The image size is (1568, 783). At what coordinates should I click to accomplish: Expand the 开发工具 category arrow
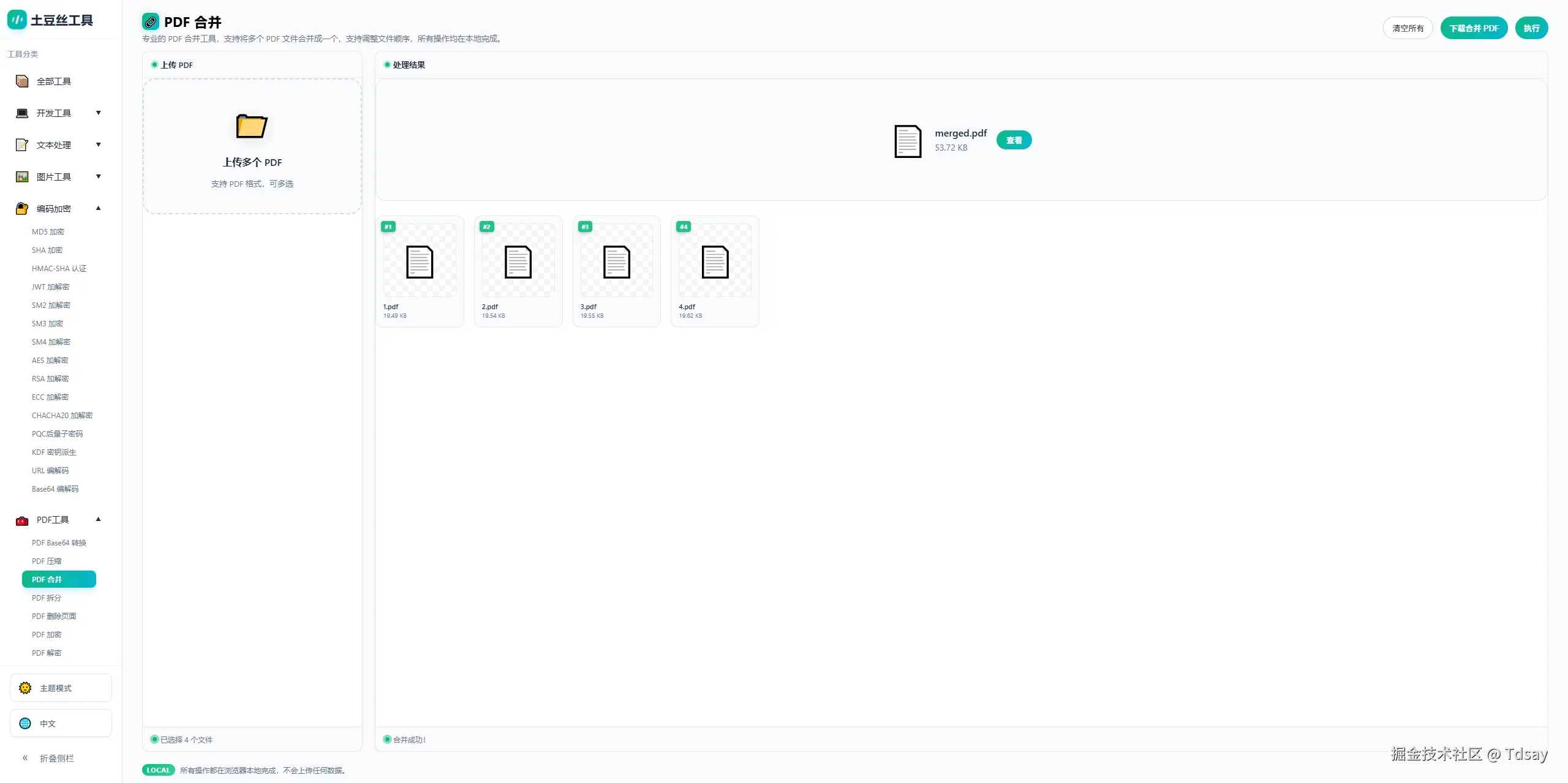[98, 113]
